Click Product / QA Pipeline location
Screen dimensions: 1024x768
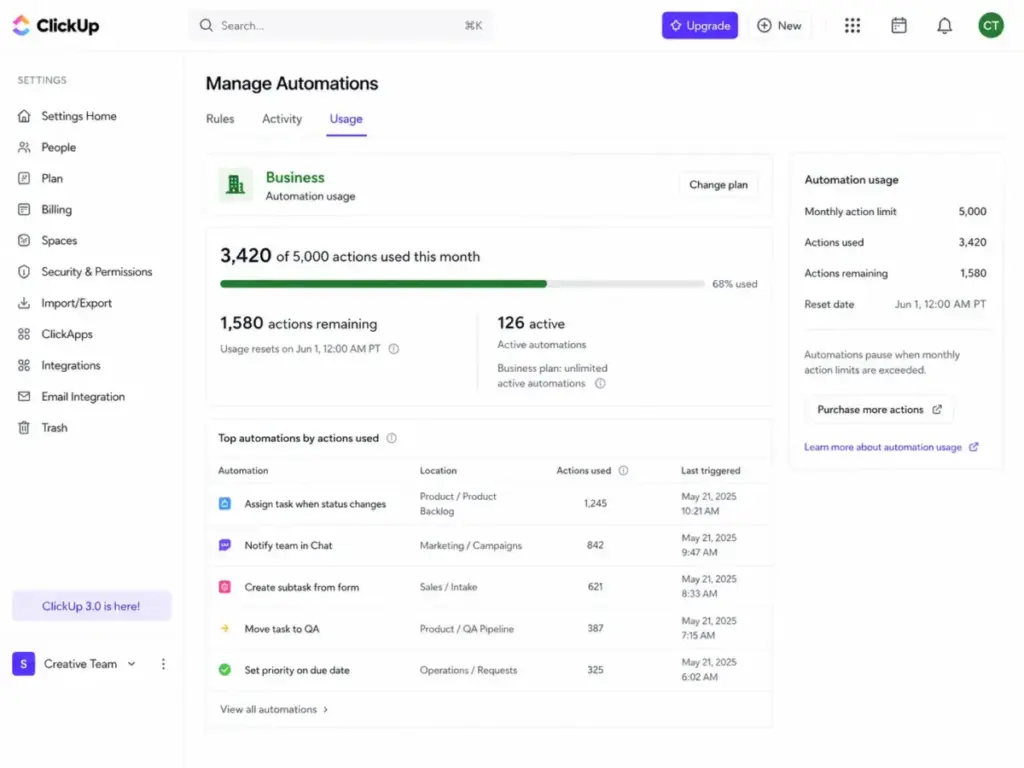467,629
